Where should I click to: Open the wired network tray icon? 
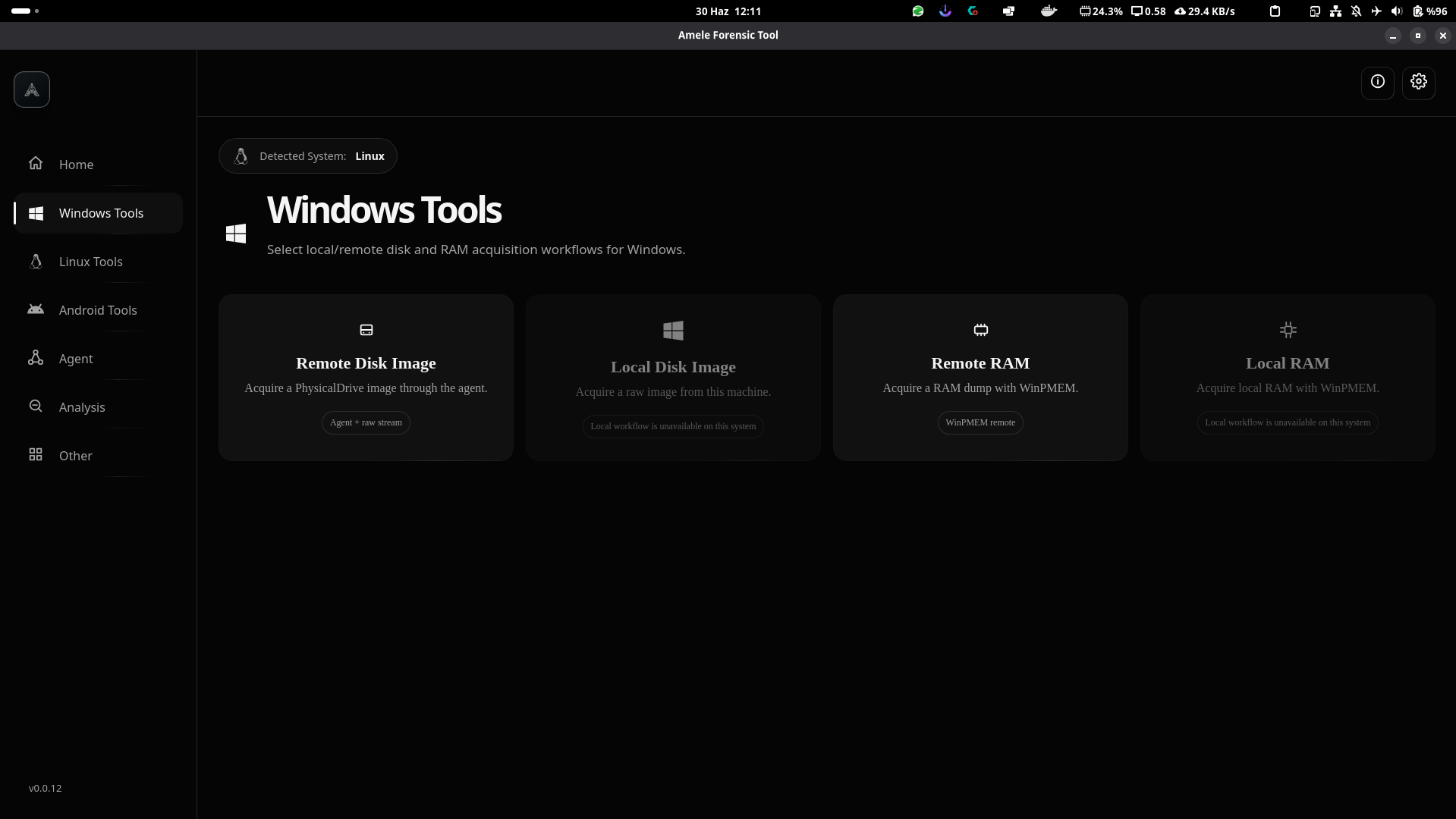(1335, 11)
